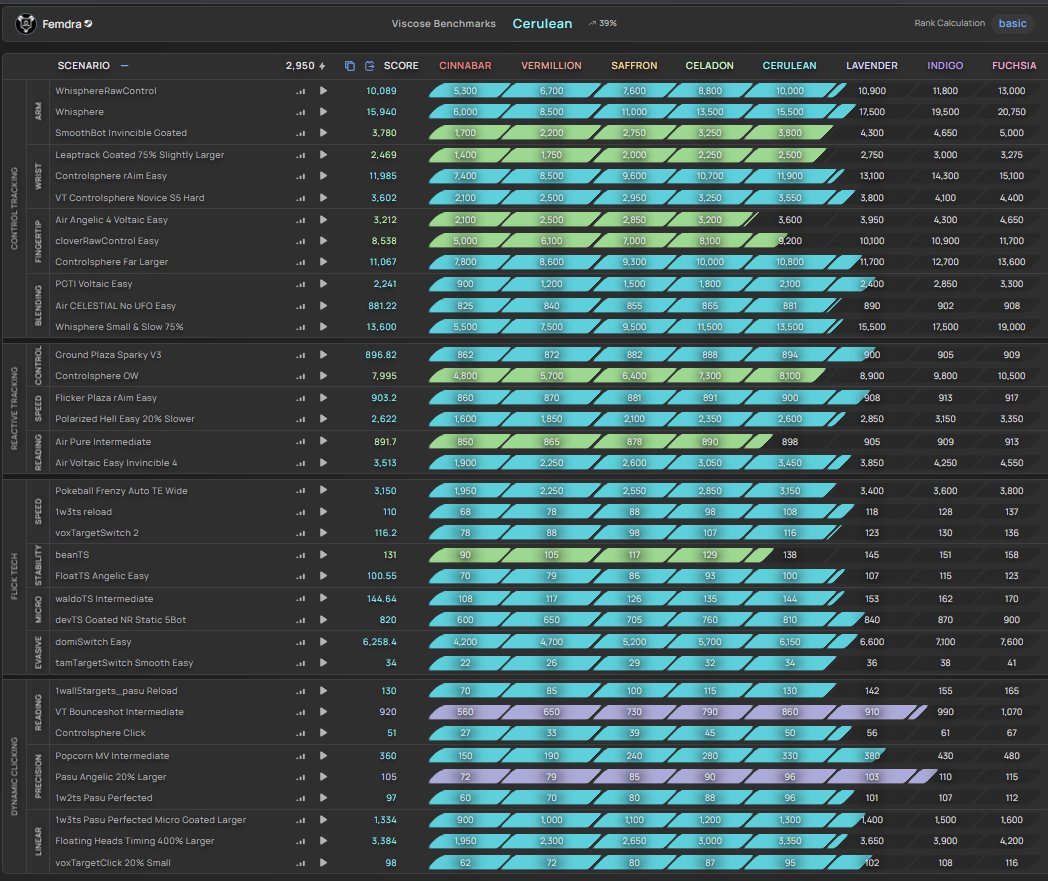1048x881 pixels.
Task: Click the 1w2ts Pasu Perfected score 97
Action: pos(391,798)
